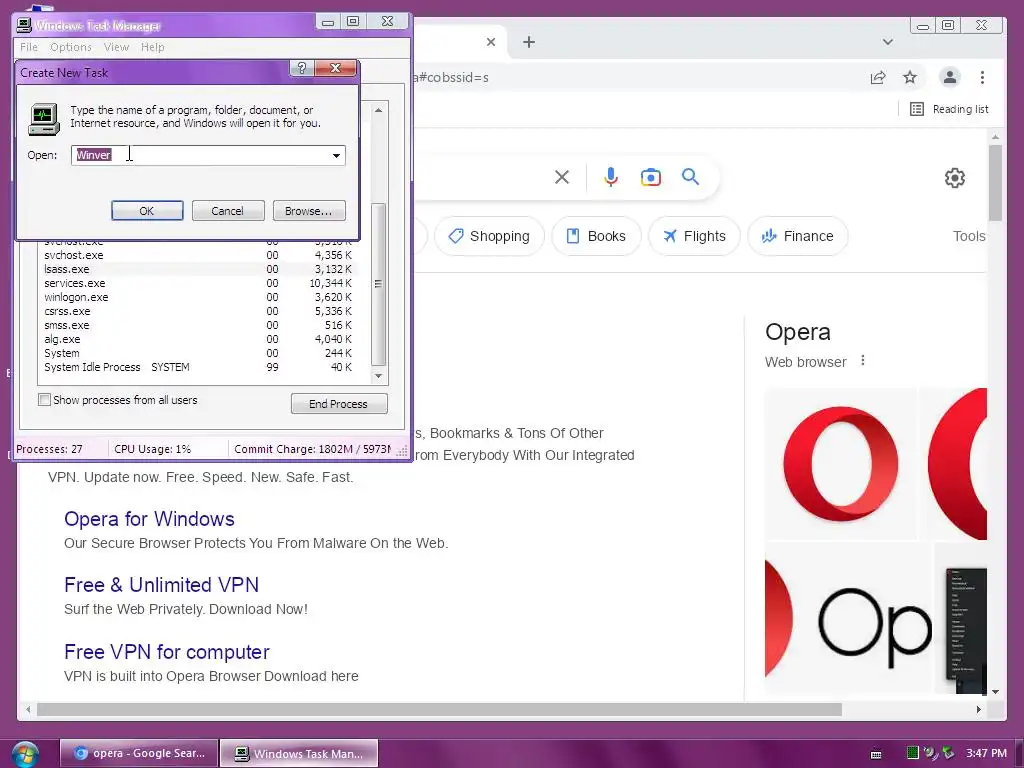Select the Flights filter chip

pyautogui.click(x=694, y=236)
